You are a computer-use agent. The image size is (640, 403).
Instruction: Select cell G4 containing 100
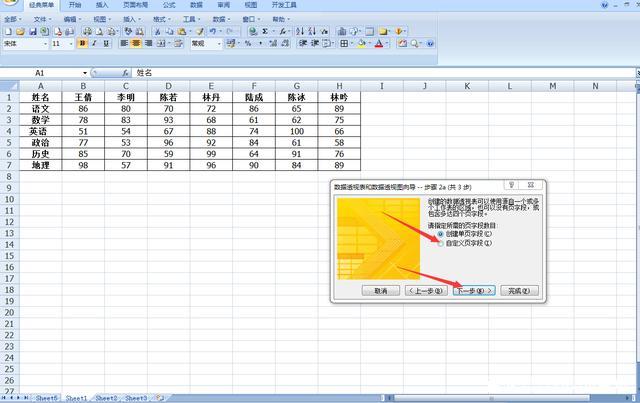(x=296, y=131)
